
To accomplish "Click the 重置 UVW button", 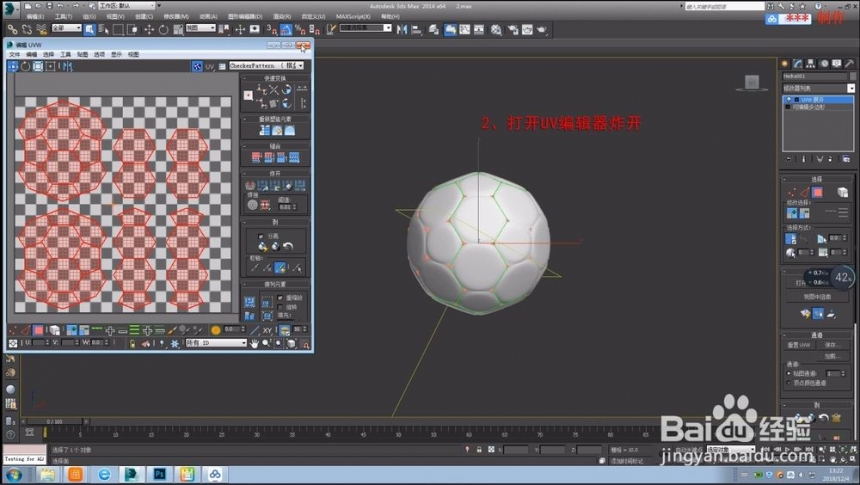I will coord(799,345).
